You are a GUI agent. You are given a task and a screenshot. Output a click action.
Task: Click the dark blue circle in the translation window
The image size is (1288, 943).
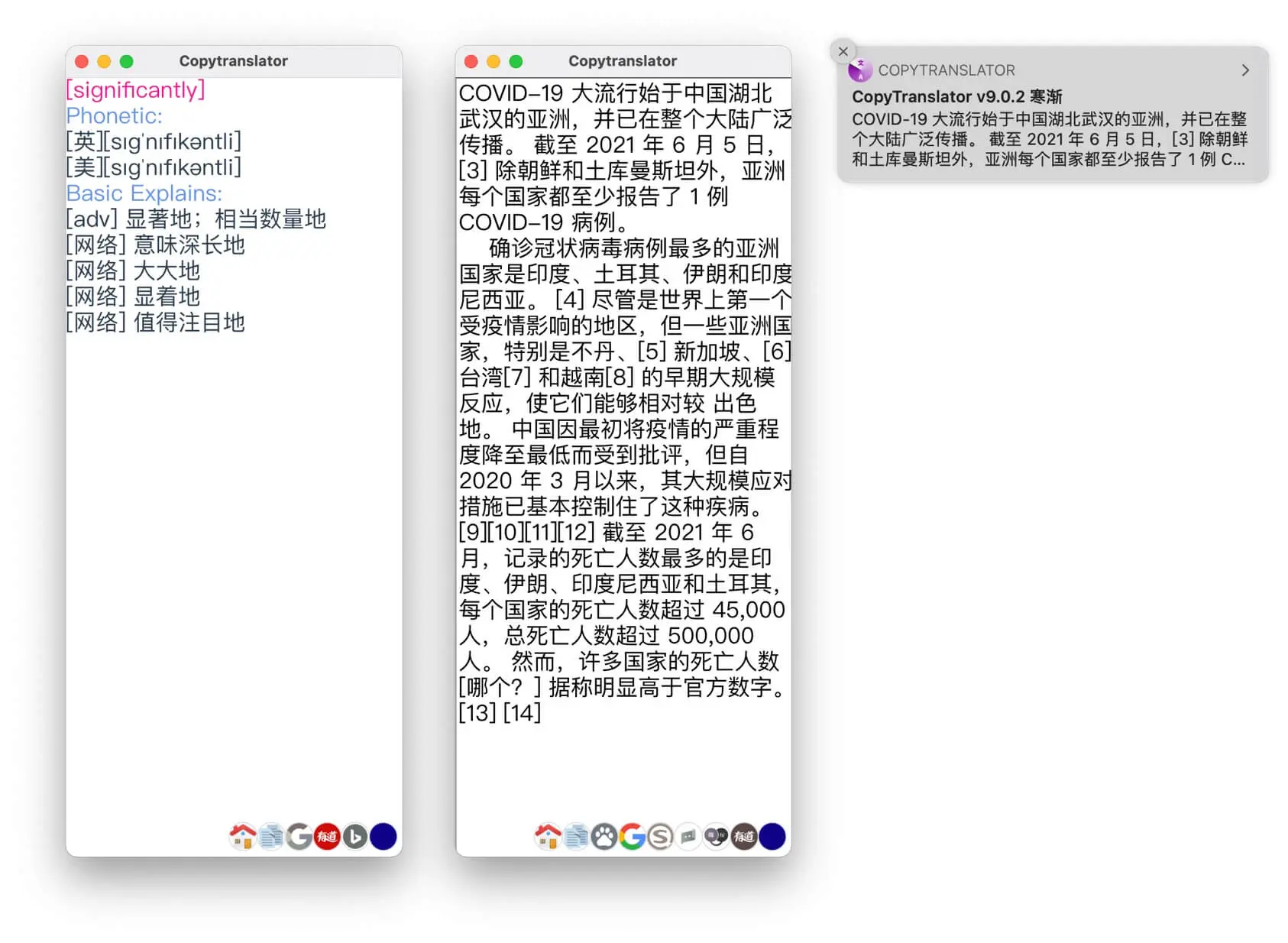[772, 836]
